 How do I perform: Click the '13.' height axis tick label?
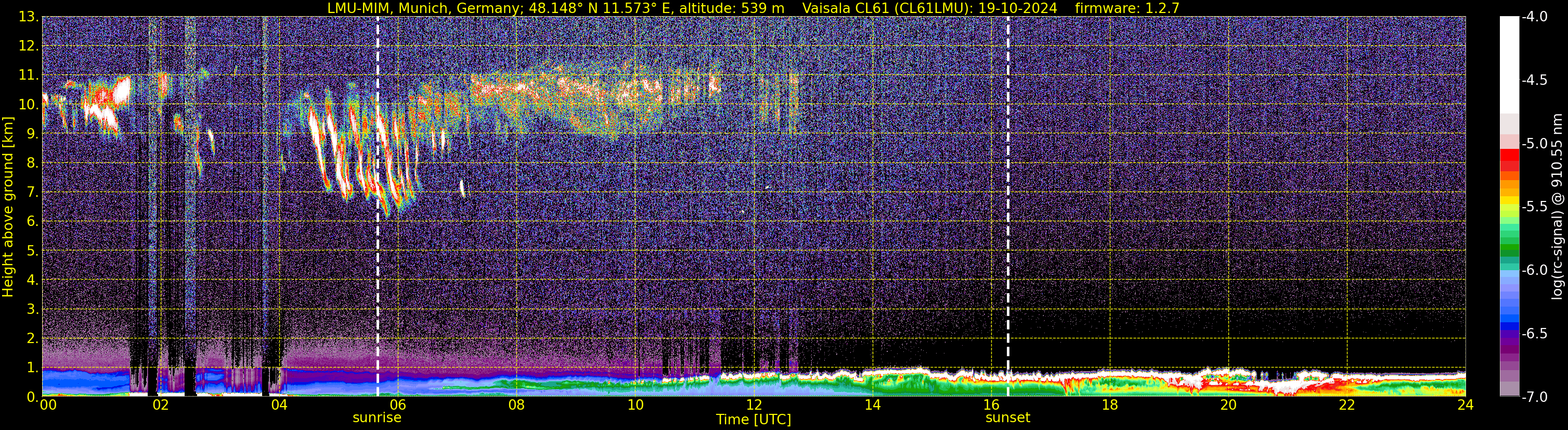[x=29, y=17]
